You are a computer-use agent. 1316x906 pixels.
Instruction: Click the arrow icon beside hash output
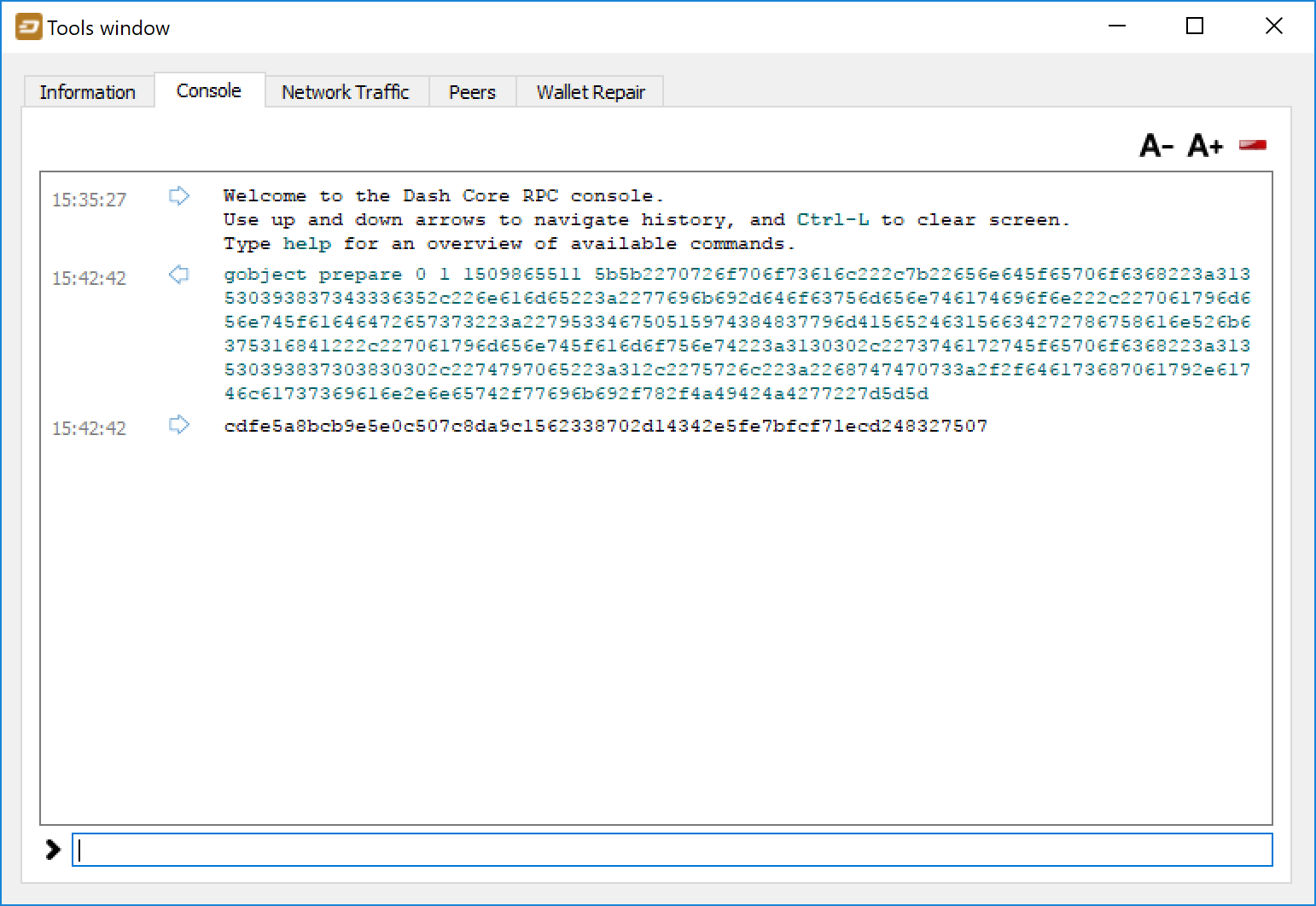178,425
